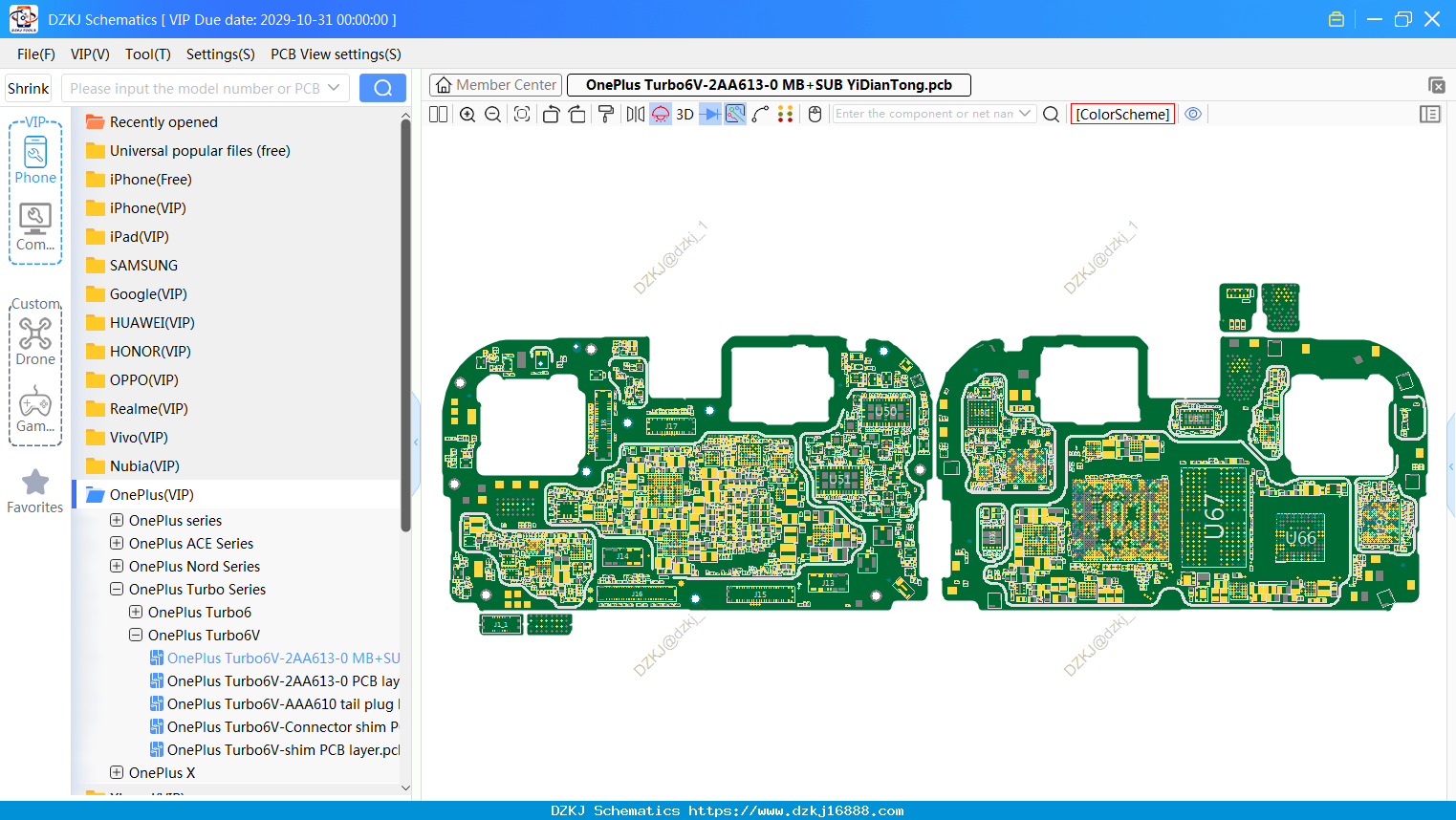Toggle the blue eye visibility icon
Image resolution: width=1456 pixels, height=820 pixels.
tap(1193, 114)
